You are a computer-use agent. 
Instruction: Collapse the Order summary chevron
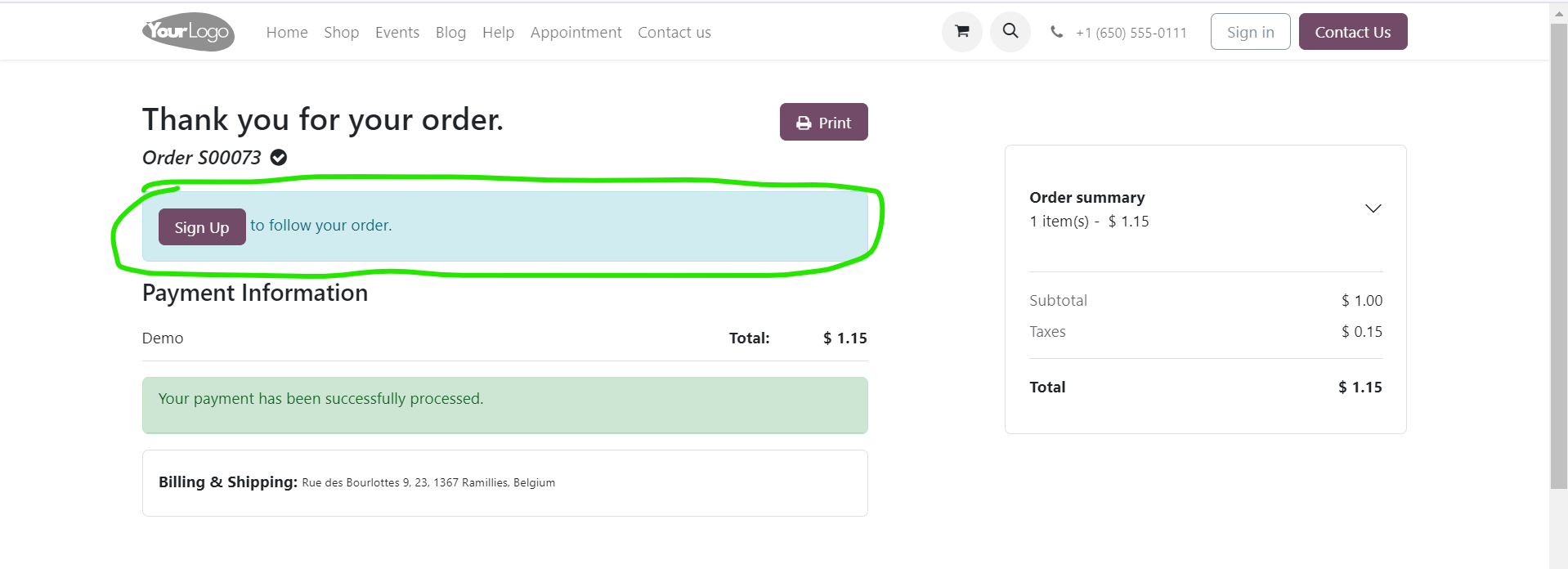coord(1373,208)
